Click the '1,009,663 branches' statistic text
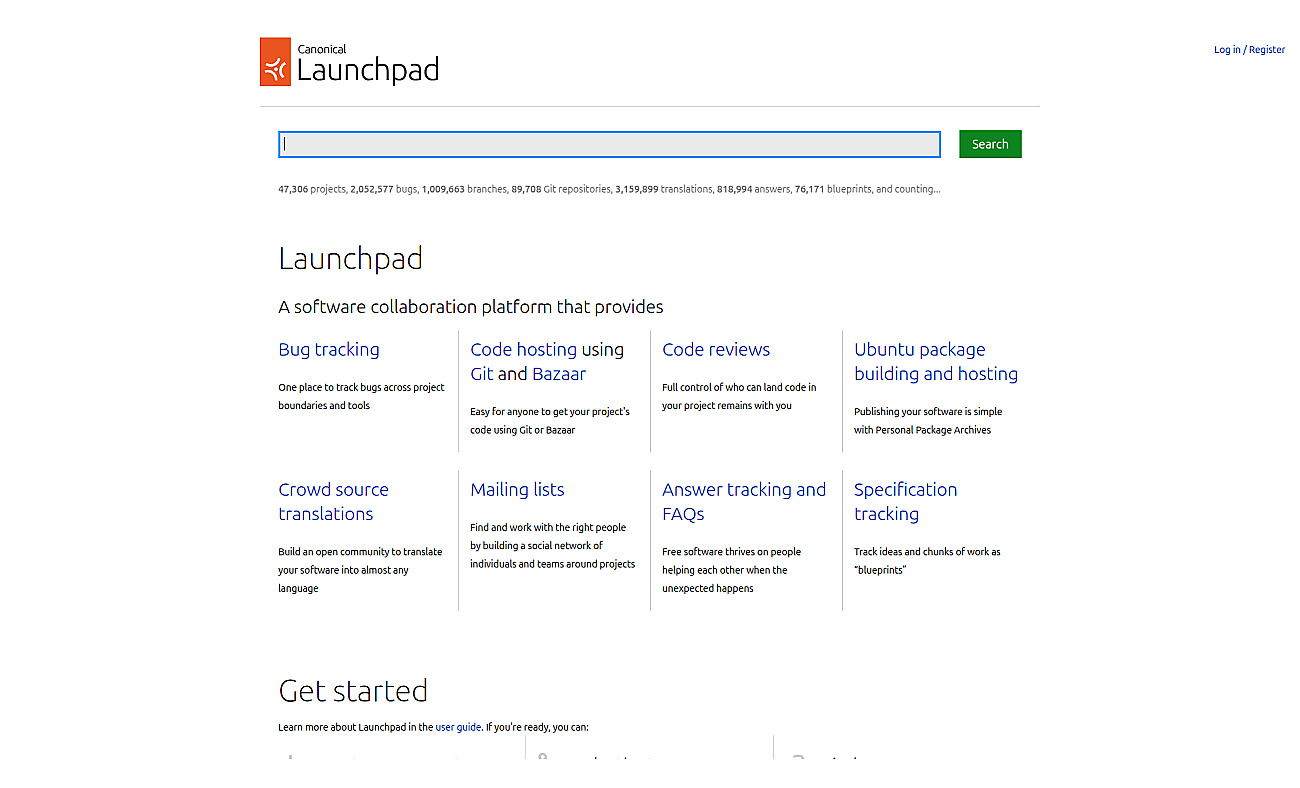The height and width of the screenshot is (788, 1300). pos(464,188)
